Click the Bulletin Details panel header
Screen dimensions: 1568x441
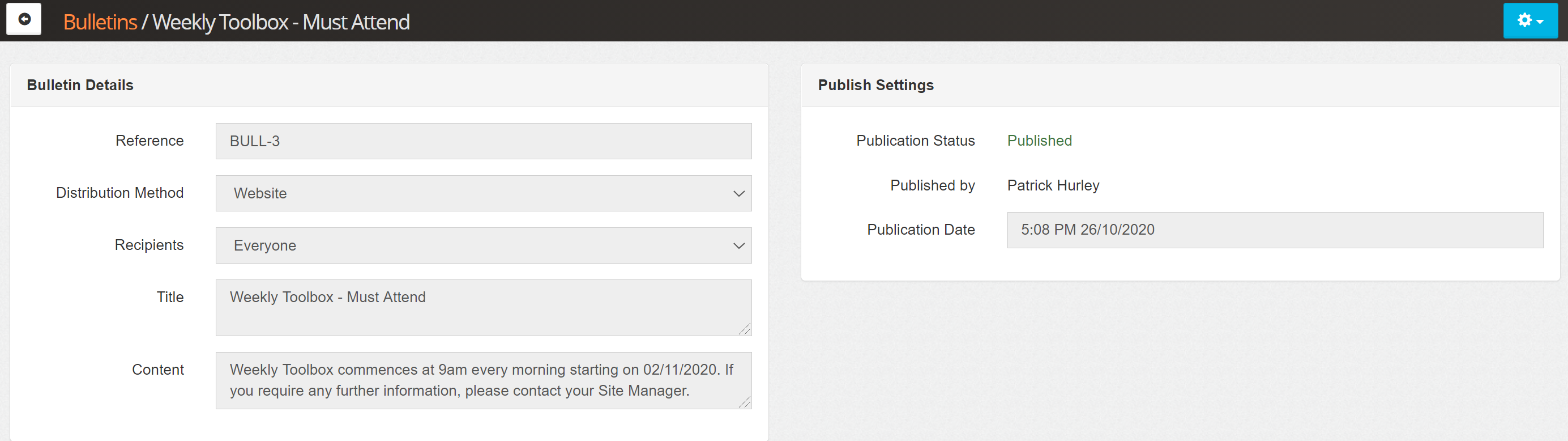(80, 85)
